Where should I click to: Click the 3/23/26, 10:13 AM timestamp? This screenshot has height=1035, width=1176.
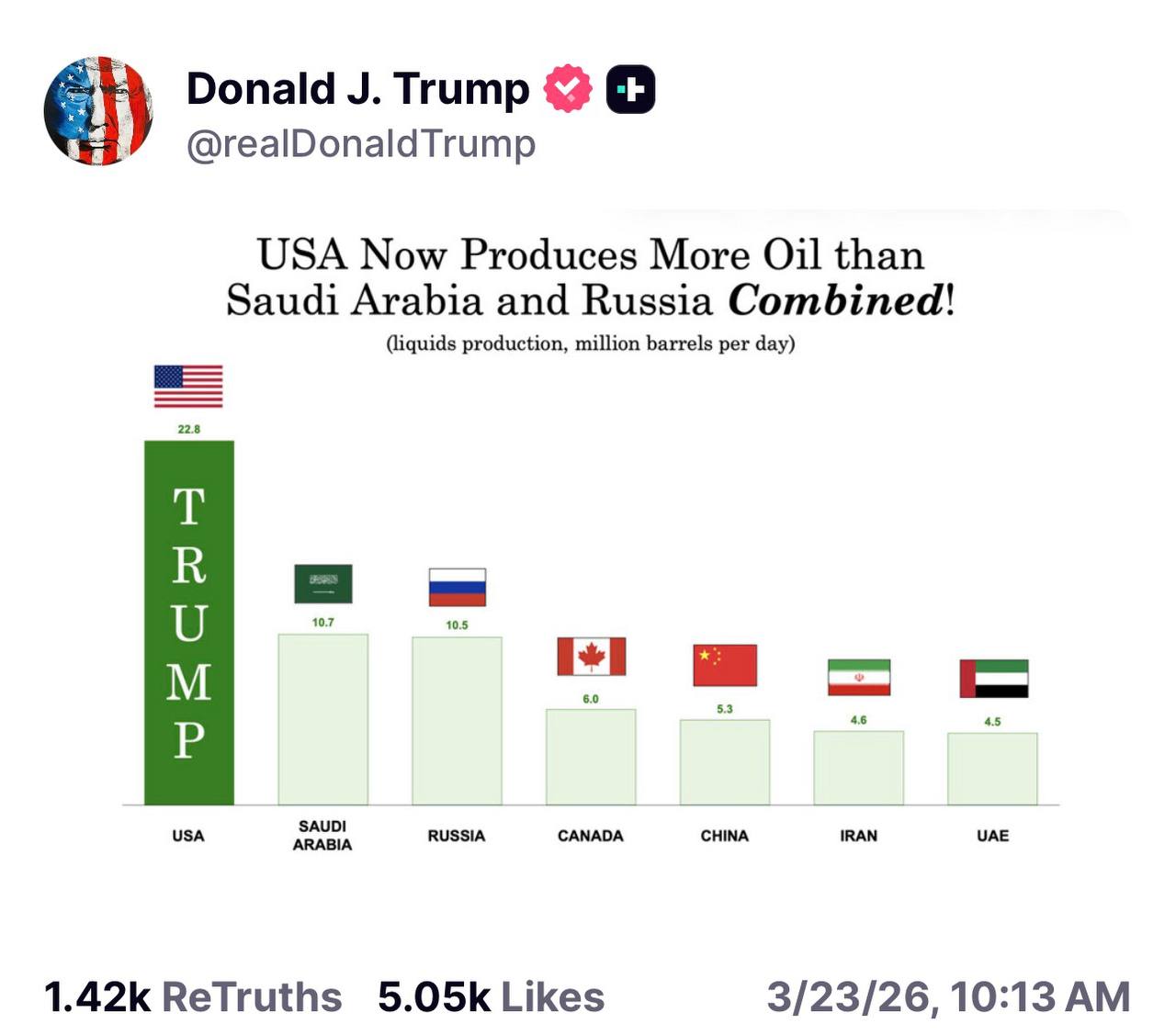pyautogui.click(x=948, y=997)
